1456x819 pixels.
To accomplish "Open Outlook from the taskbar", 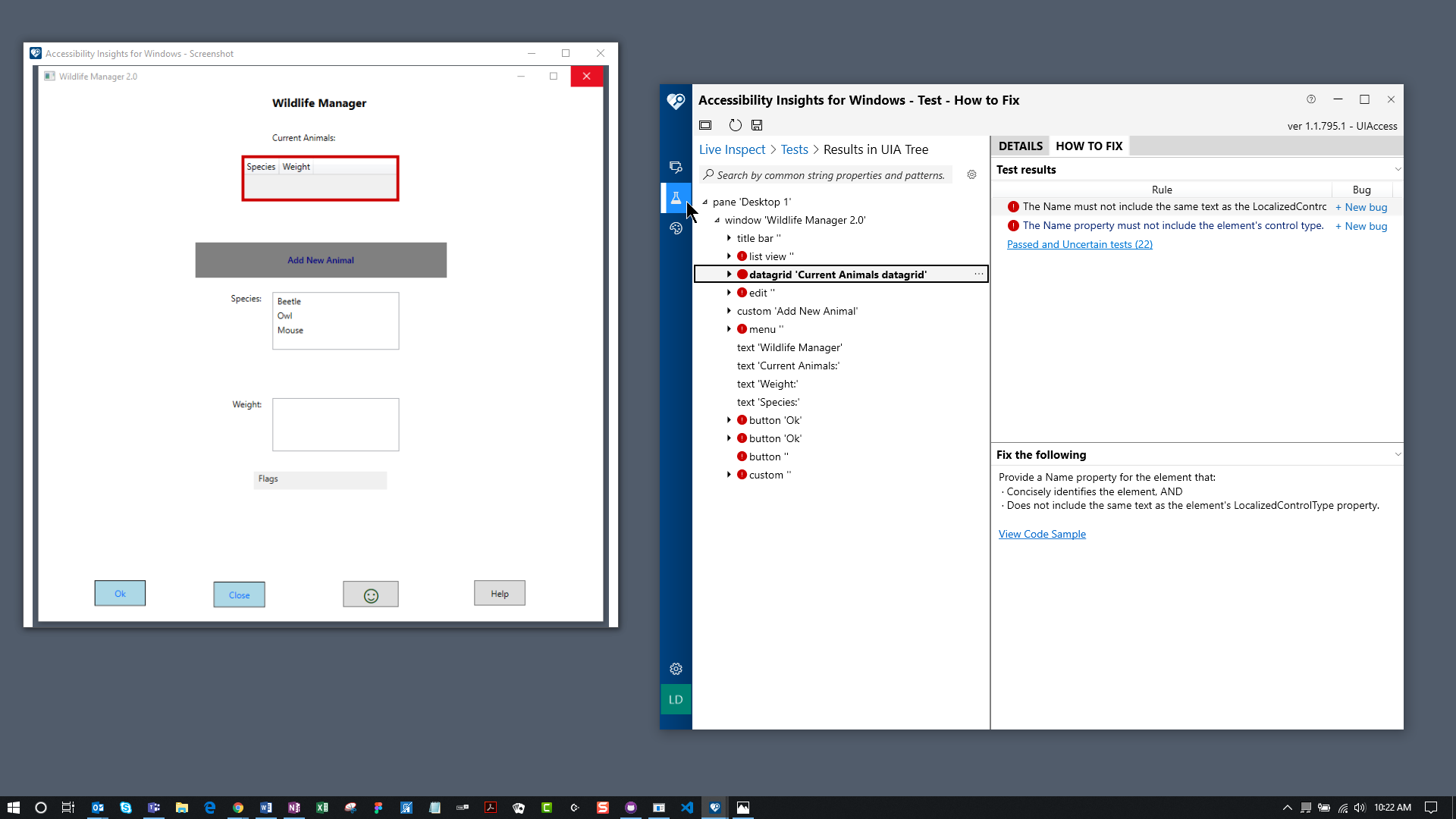I will point(98,808).
